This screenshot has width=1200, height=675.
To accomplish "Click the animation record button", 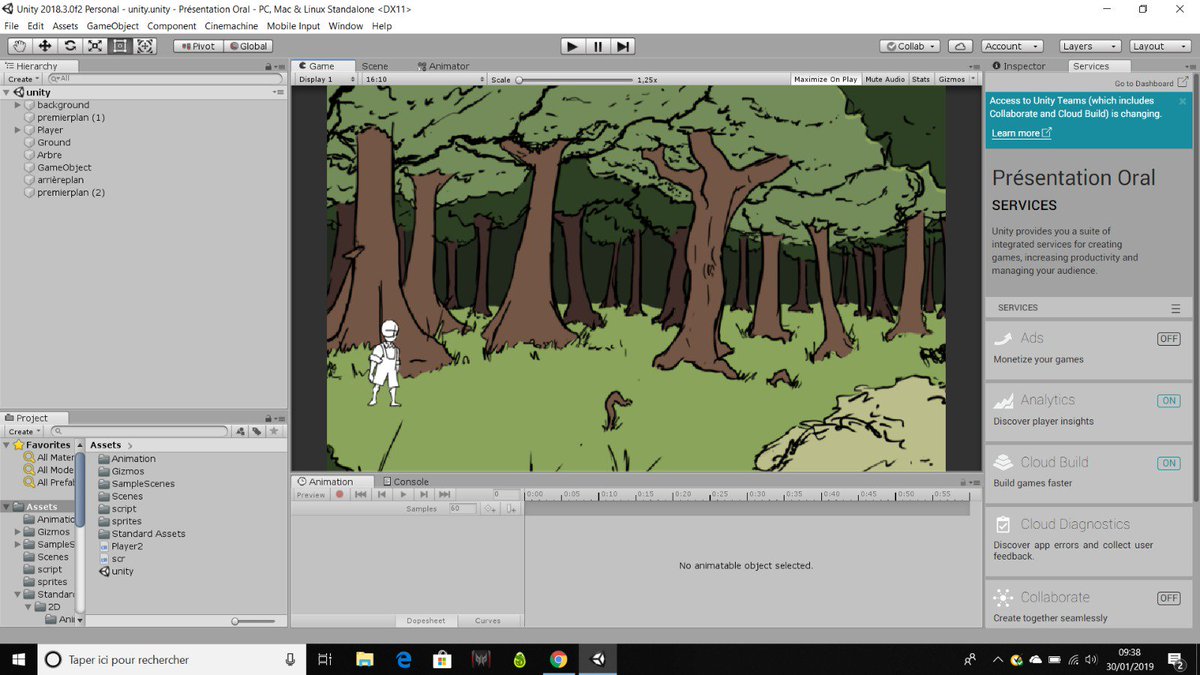I will point(340,495).
